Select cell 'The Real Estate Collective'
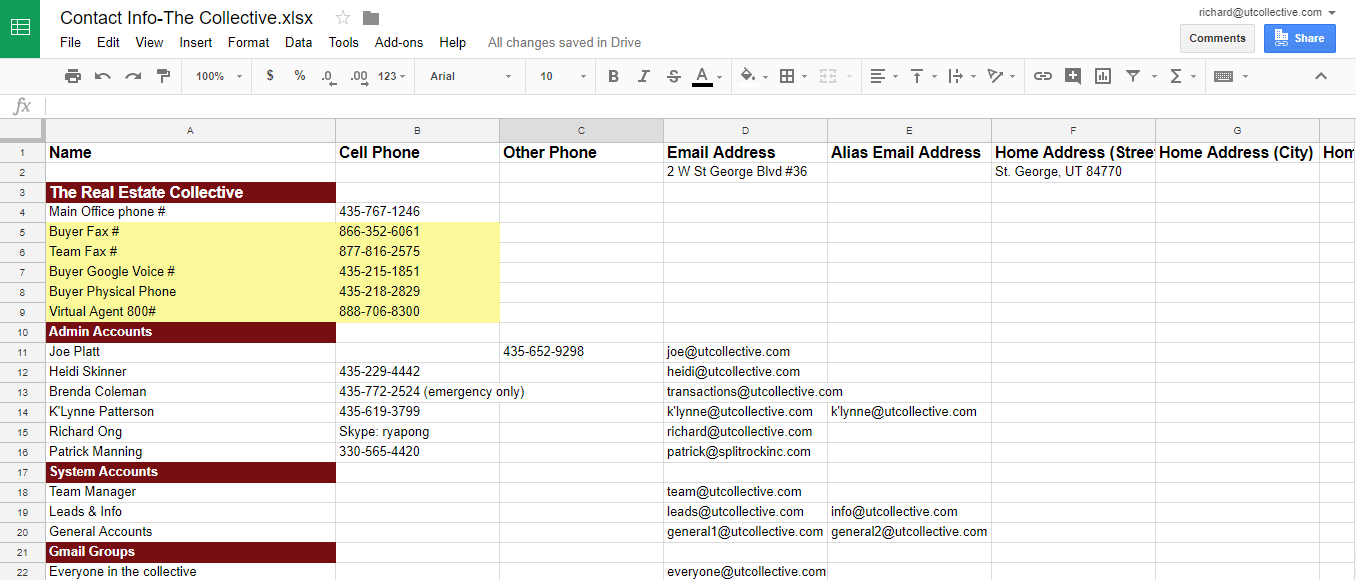 click(x=190, y=192)
